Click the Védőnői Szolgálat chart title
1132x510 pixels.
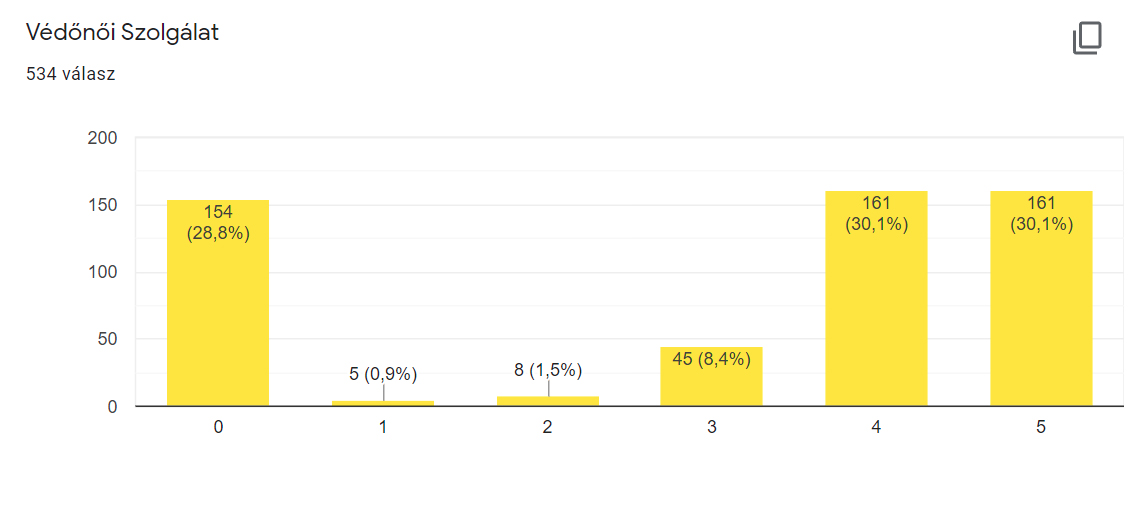122,33
